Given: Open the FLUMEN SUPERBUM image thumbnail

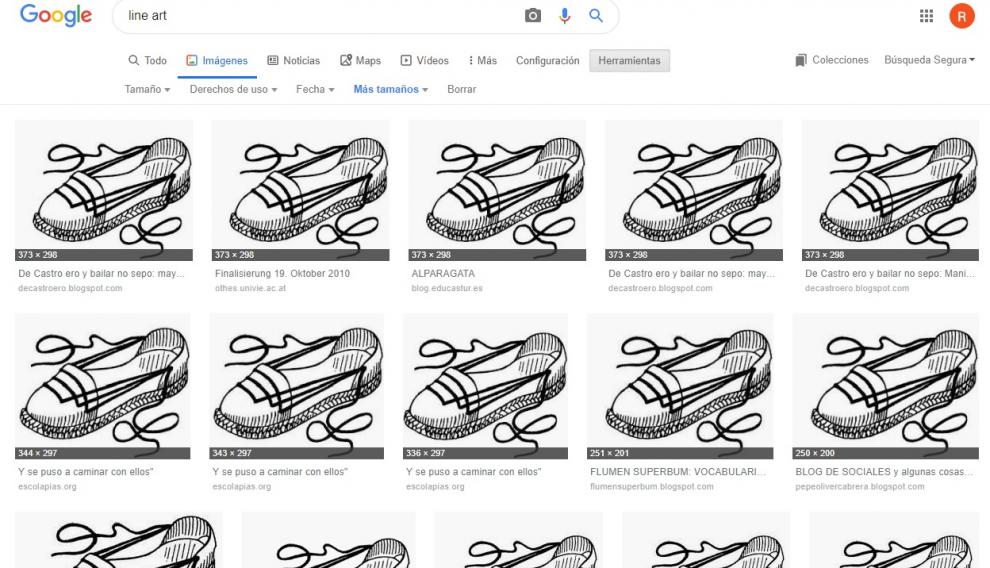Looking at the screenshot, I should point(680,386).
